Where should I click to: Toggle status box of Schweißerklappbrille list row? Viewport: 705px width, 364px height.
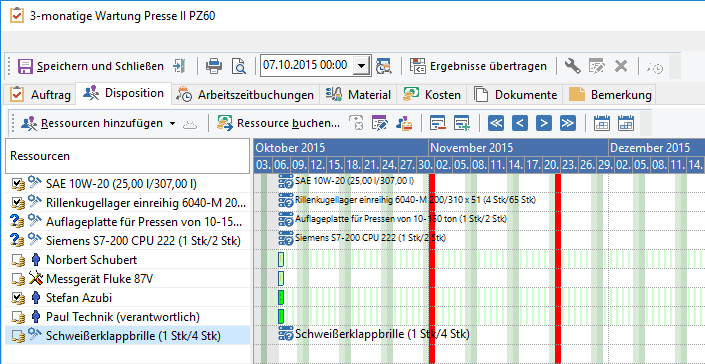tap(18, 336)
